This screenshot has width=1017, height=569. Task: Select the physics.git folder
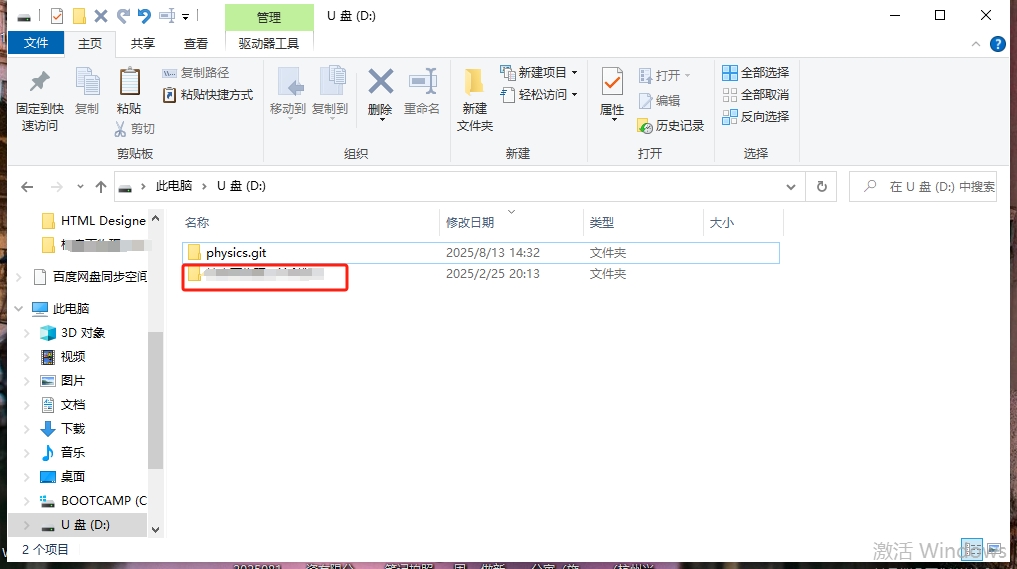[481, 252]
